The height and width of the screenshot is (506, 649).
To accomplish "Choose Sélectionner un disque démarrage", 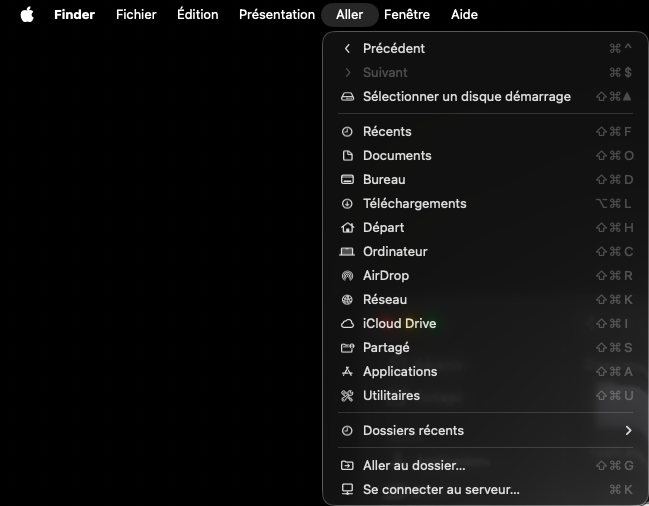I will pyautogui.click(x=485, y=96).
